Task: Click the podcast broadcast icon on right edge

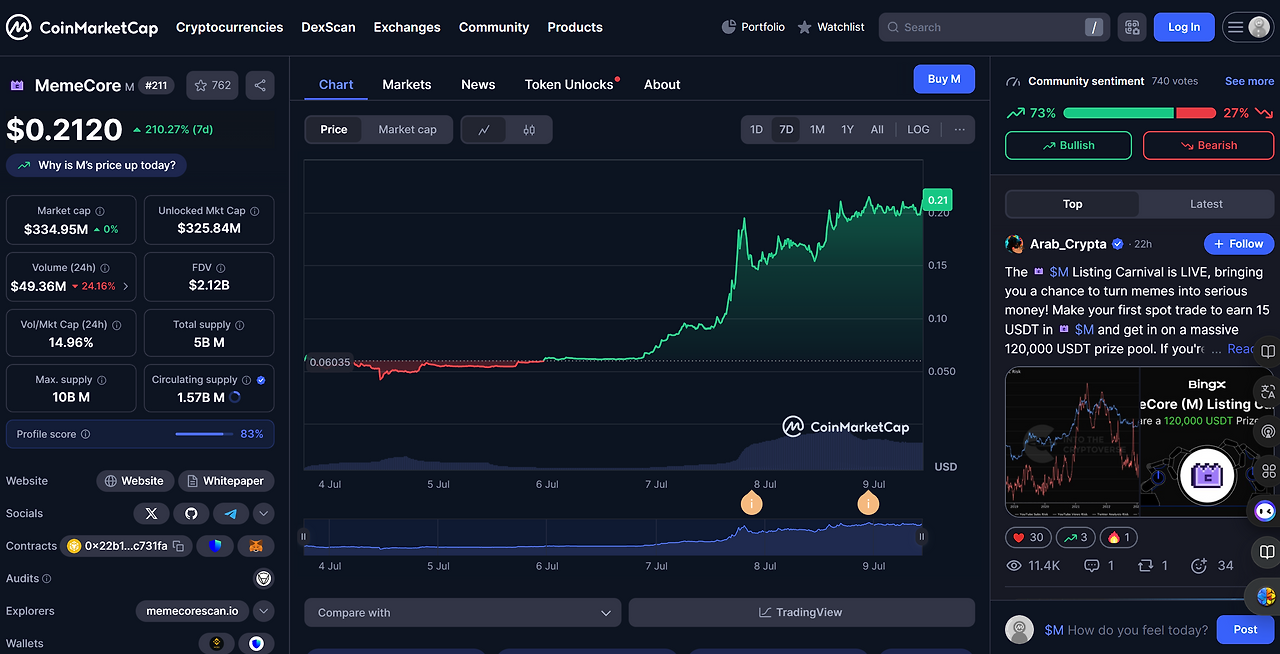Action: pos(1267,431)
